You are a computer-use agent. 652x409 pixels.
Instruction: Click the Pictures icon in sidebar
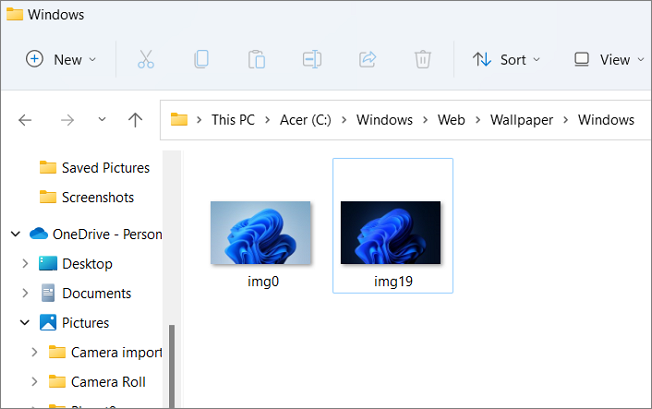pos(48,323)
